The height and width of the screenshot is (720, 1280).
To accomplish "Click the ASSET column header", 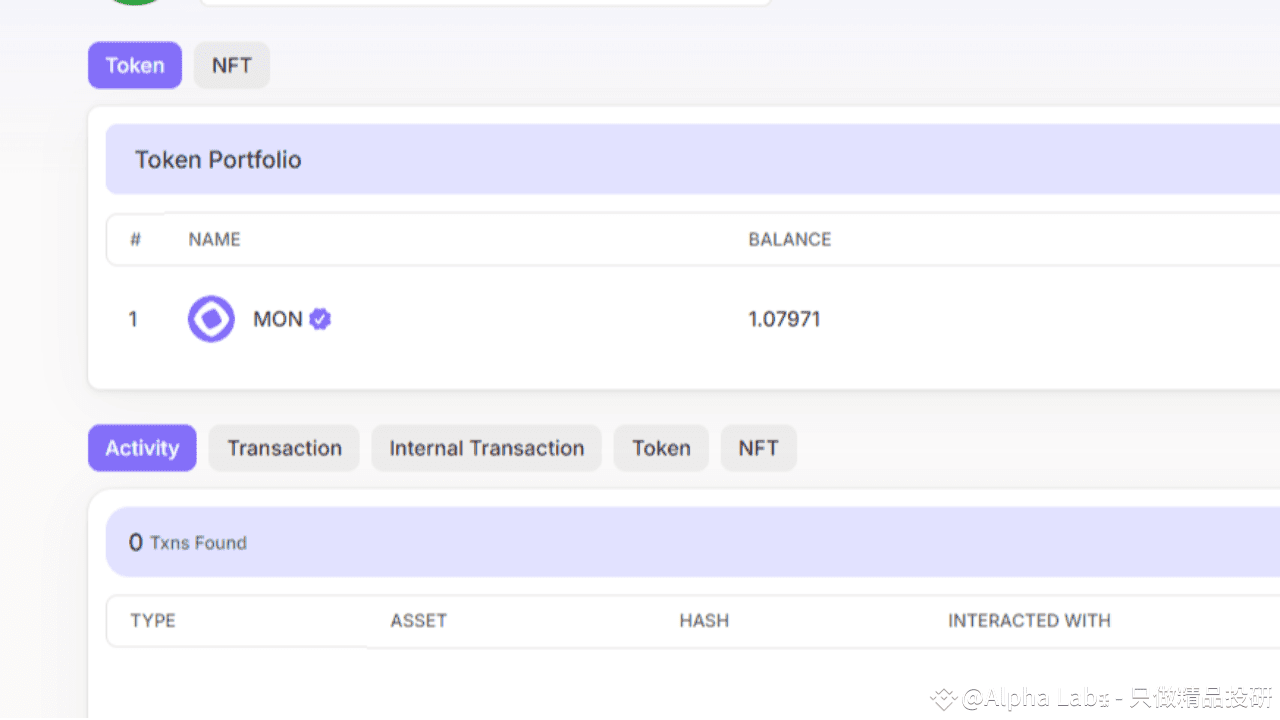I will [x=418, y=621].
